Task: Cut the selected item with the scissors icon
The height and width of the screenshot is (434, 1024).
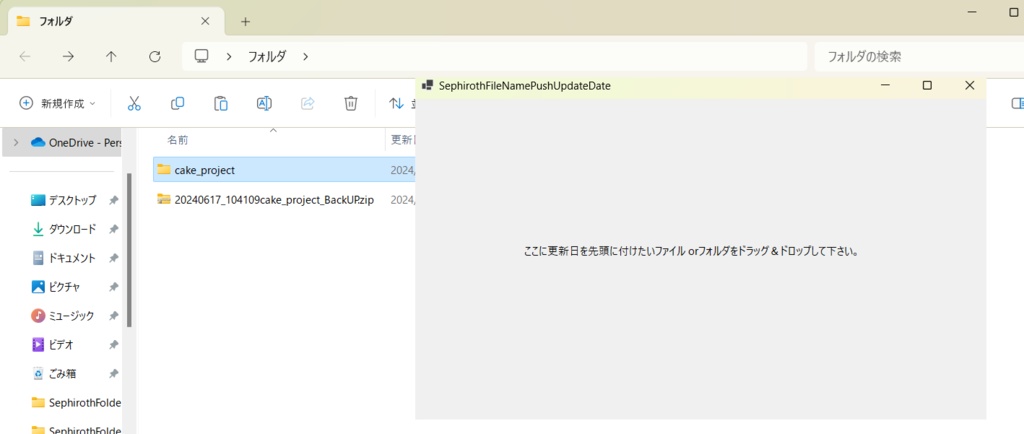Action: [134, 103]
